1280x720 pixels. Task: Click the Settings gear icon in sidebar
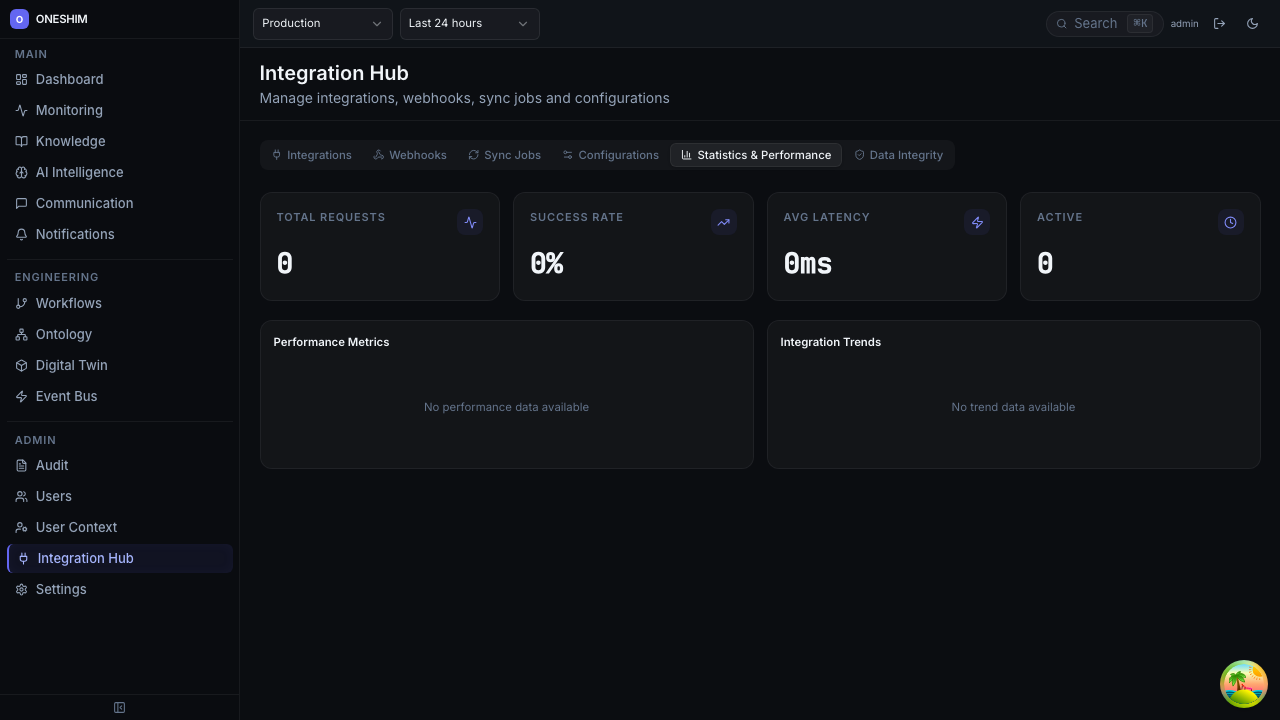[x=21, y=589]
